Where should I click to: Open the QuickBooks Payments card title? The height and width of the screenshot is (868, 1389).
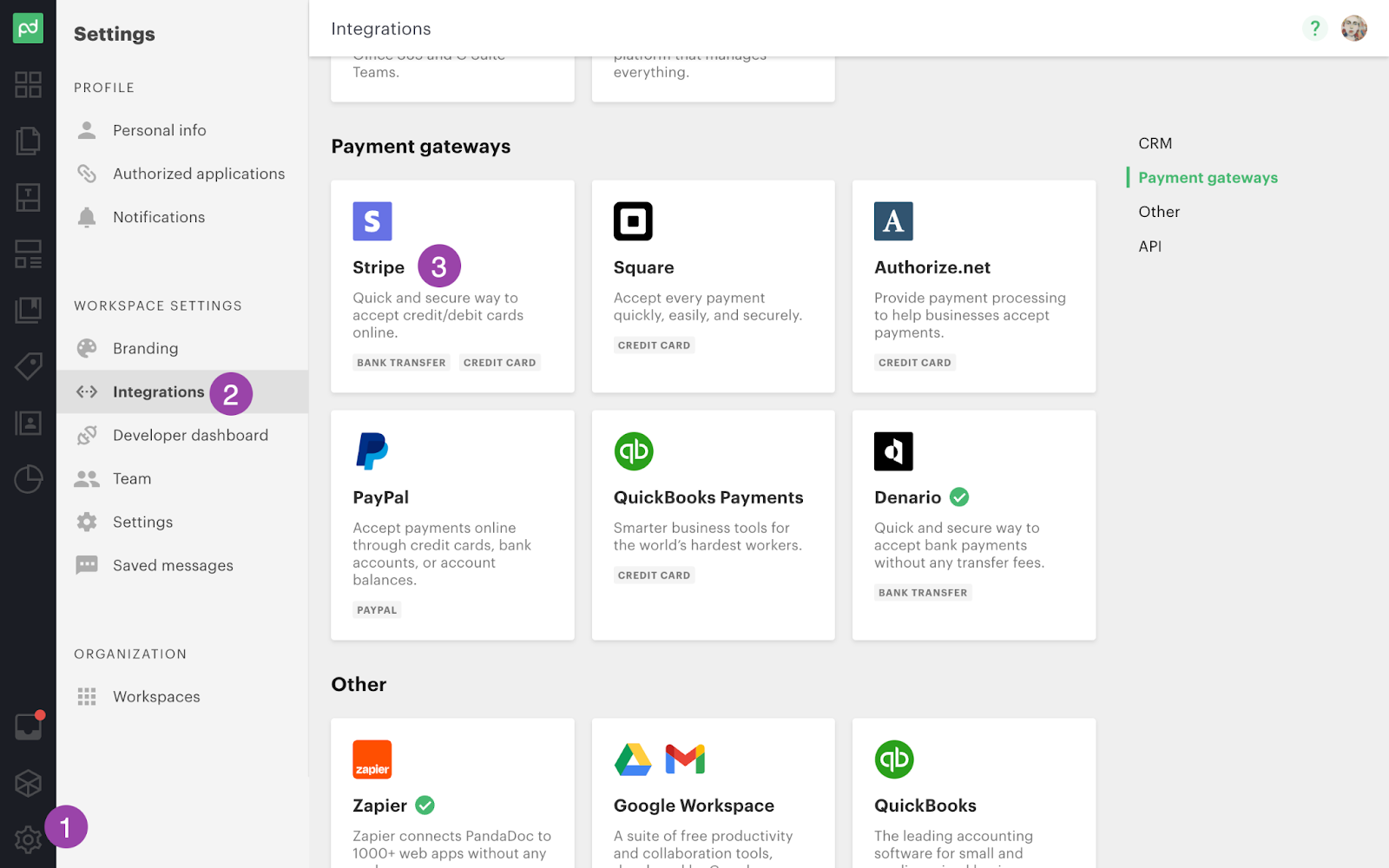708,497
